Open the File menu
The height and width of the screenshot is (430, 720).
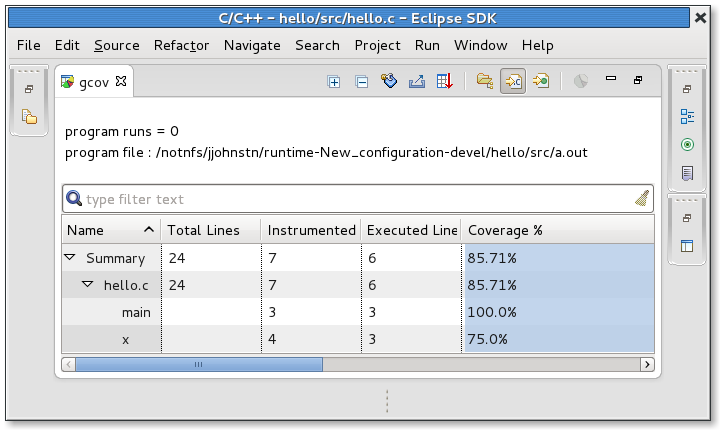tap(28, 45)
